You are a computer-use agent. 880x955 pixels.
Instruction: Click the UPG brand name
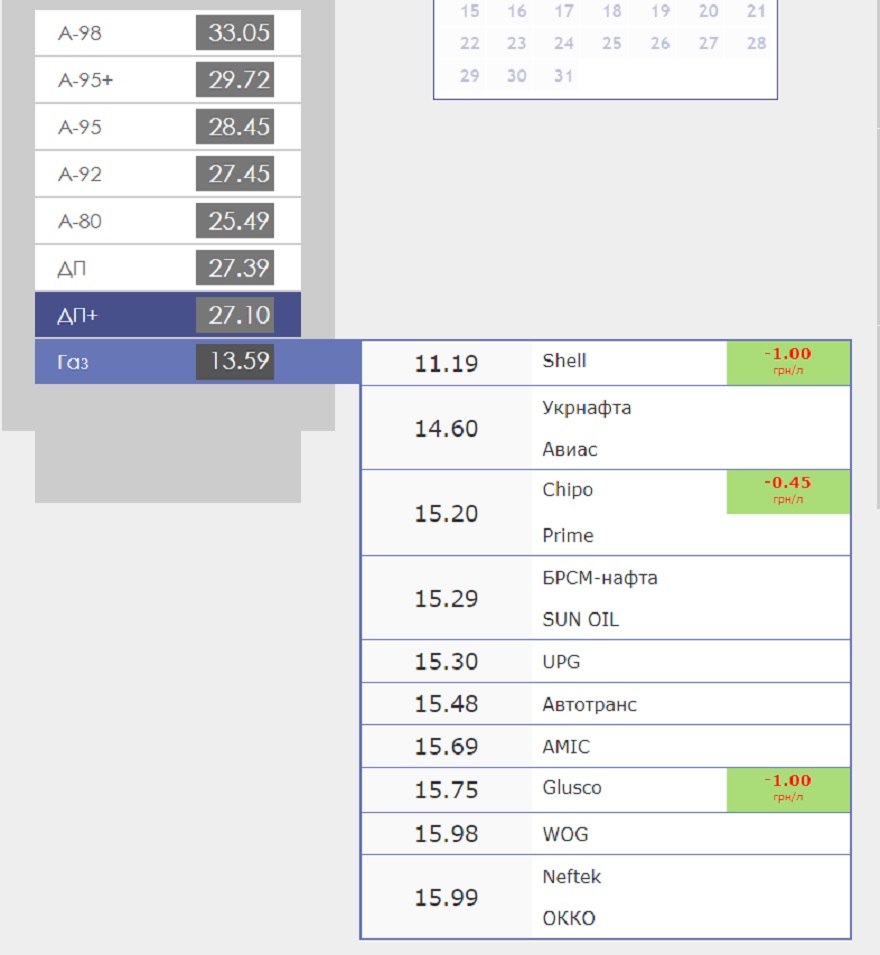(x=561, y=661)
